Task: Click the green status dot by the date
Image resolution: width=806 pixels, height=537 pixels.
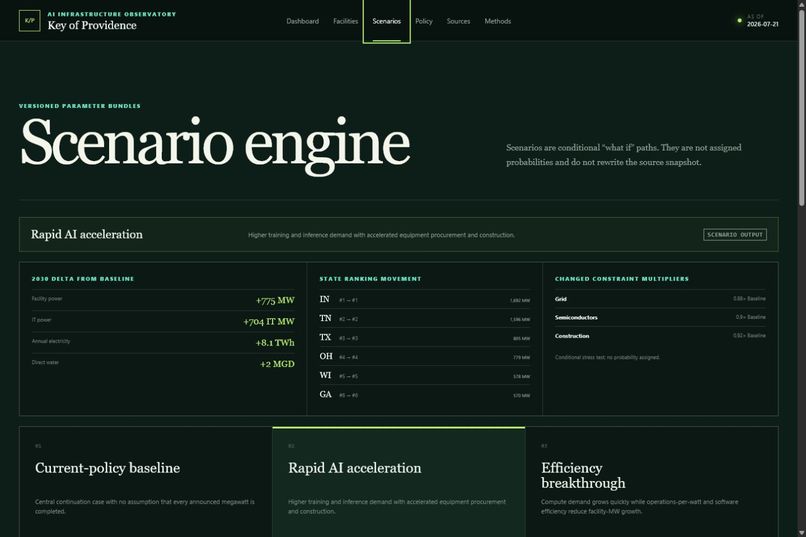Action: pos(740,21)
